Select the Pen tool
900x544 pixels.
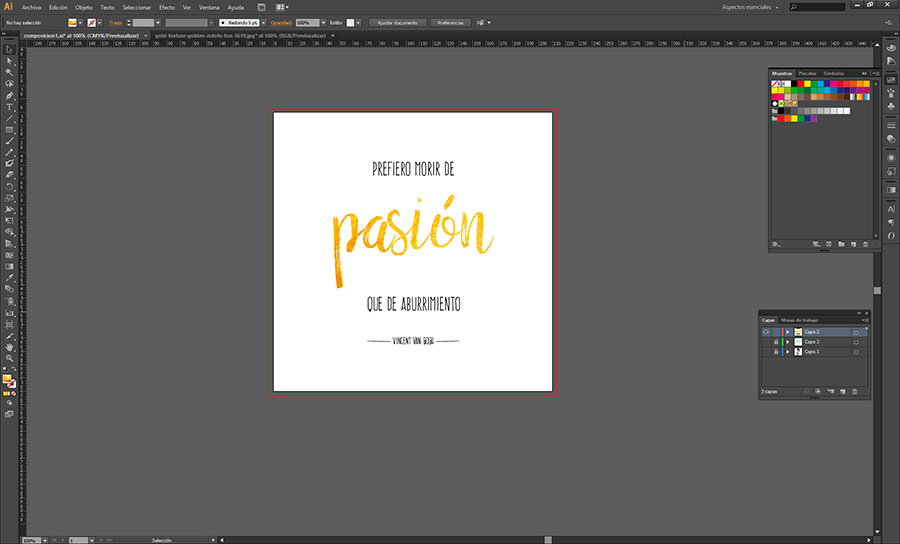tap(9, 96)
